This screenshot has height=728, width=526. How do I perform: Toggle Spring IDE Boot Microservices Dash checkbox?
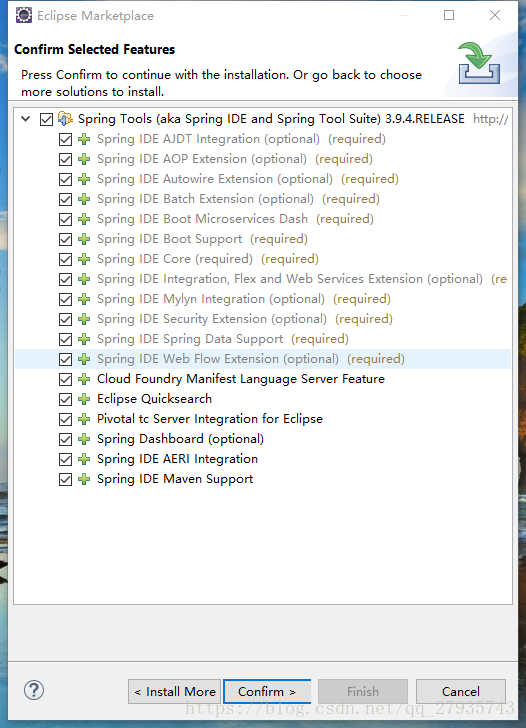tap(65, 219)
